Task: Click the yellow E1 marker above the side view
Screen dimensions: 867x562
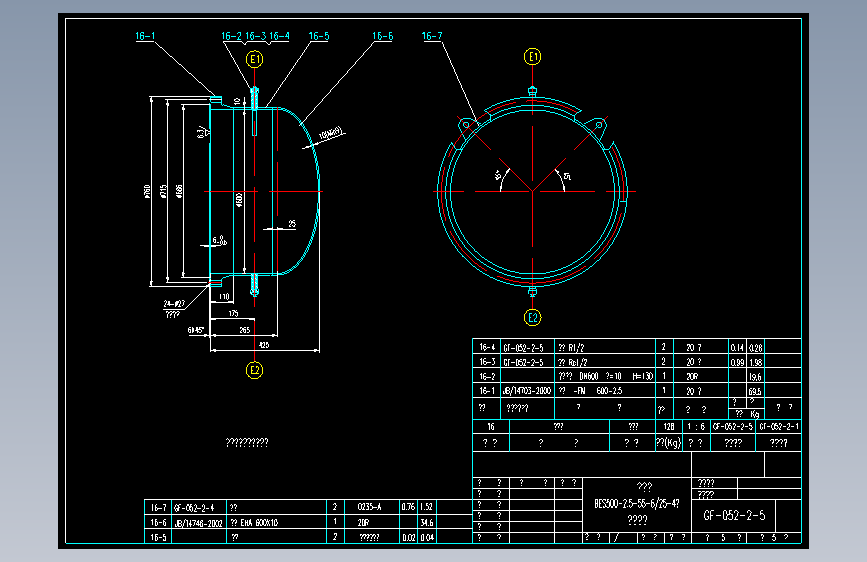Action: pyautogui.click(x=254, y=59)
